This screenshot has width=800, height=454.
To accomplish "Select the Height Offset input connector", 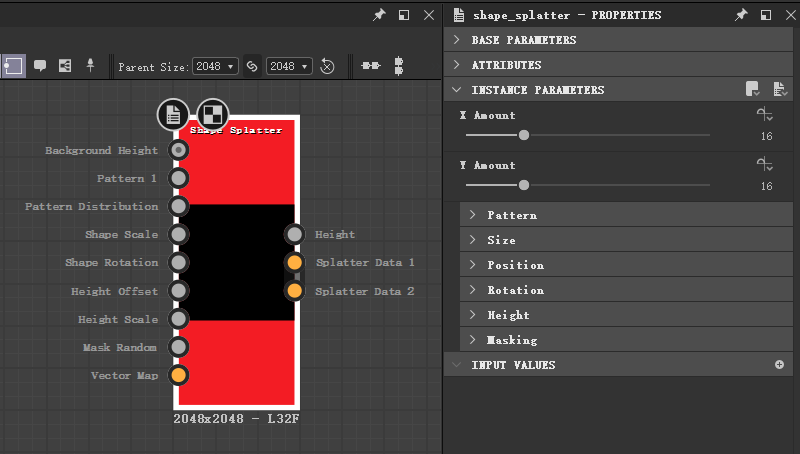I will tap(179, 291).
